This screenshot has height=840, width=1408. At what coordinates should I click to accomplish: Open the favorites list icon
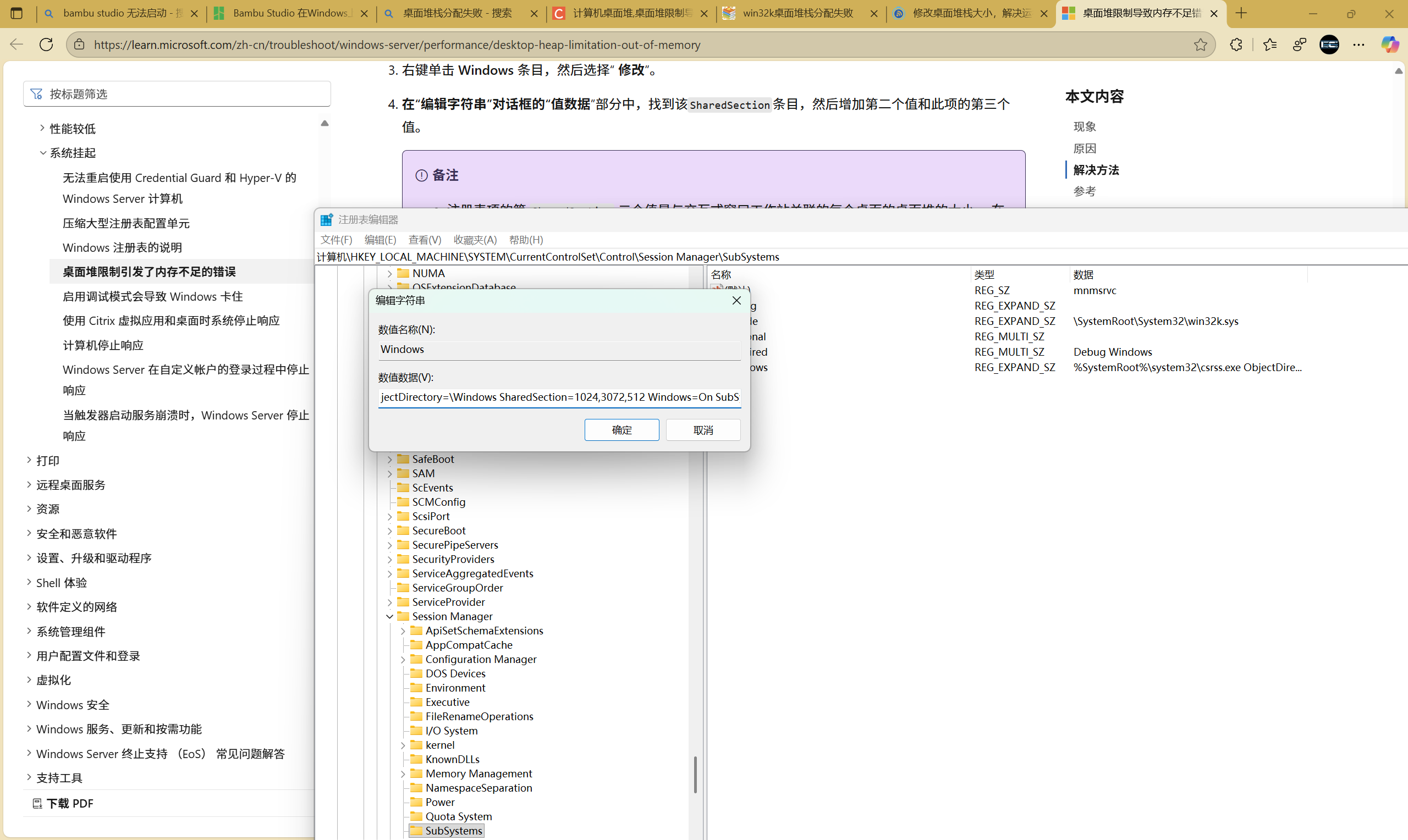tap(1269, 44)
